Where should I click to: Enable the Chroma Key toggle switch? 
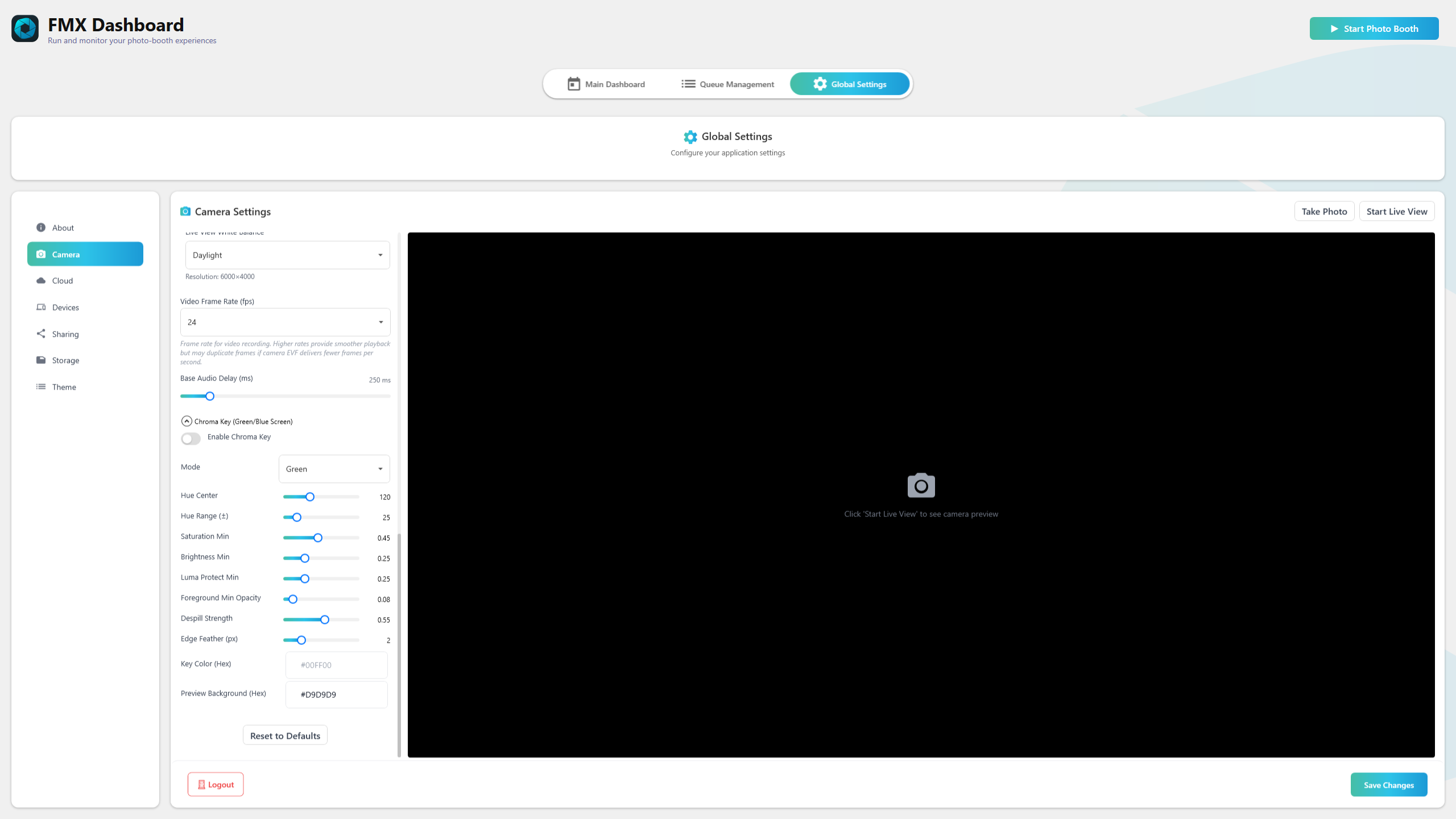coord(191,439)
